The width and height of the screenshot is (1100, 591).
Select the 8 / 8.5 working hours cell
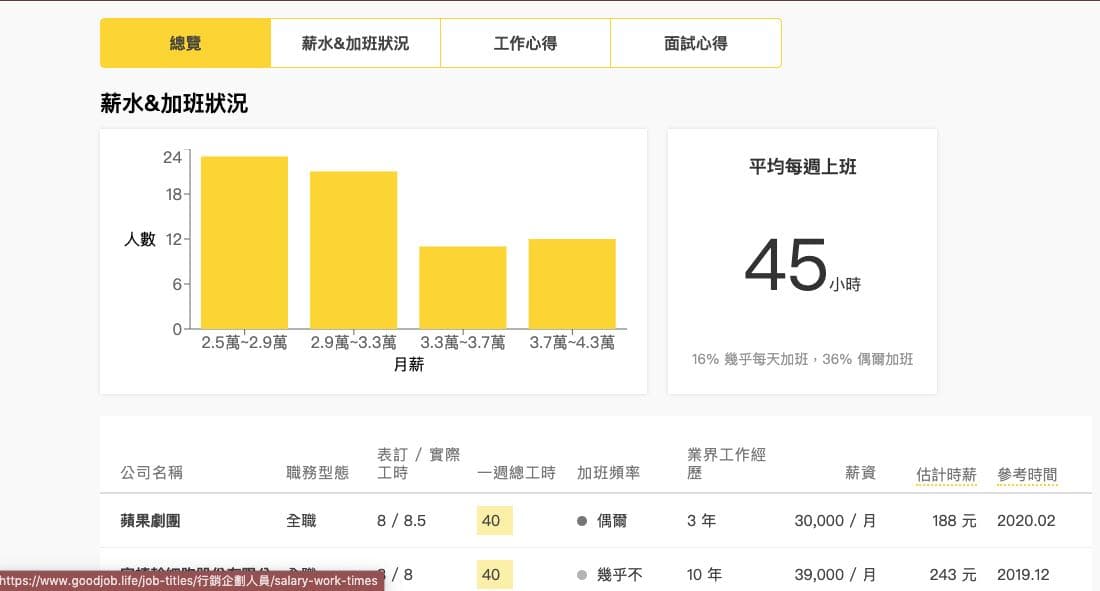(401, 521)
